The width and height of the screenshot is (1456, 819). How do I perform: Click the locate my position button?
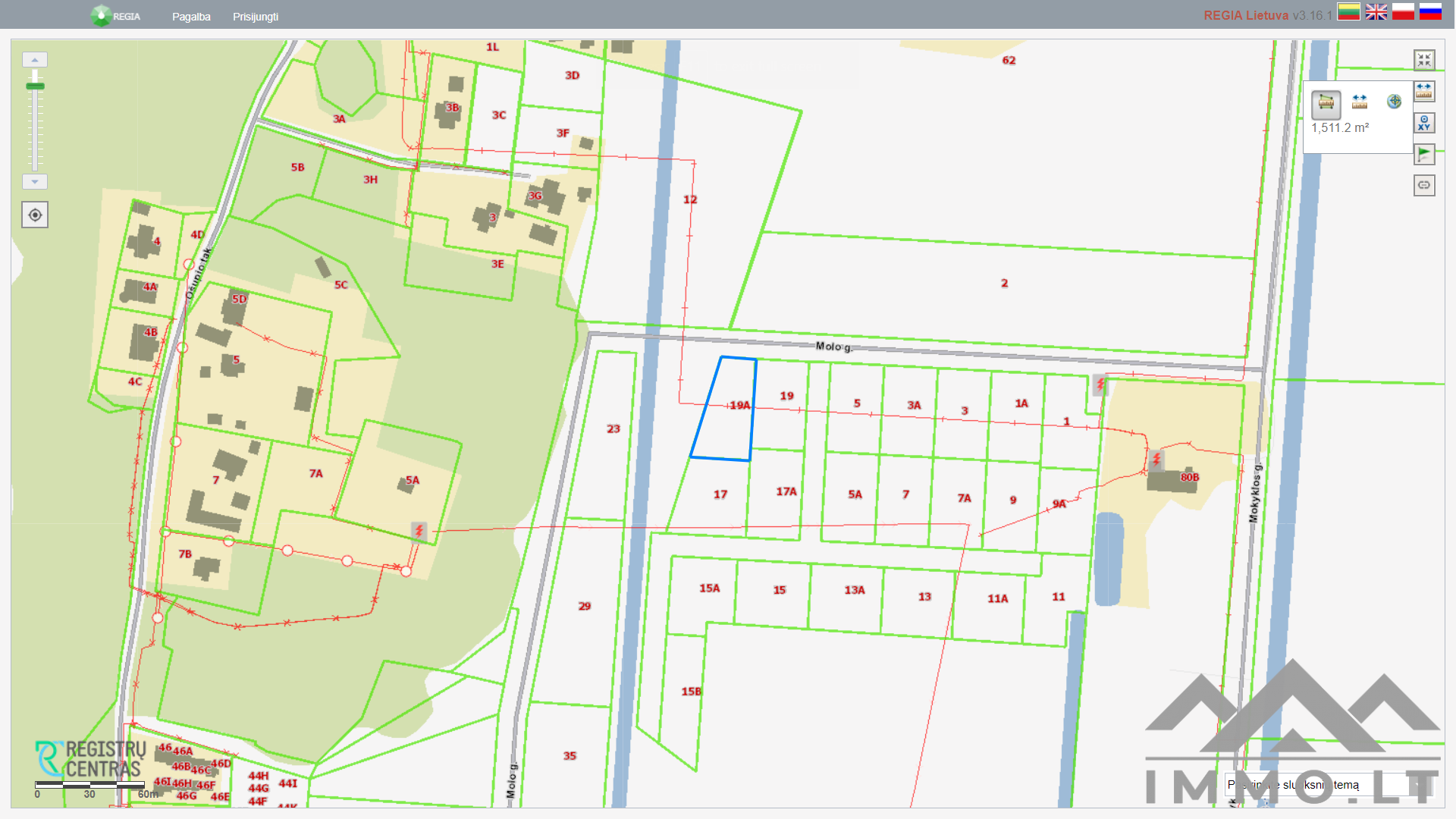(35, 215)
